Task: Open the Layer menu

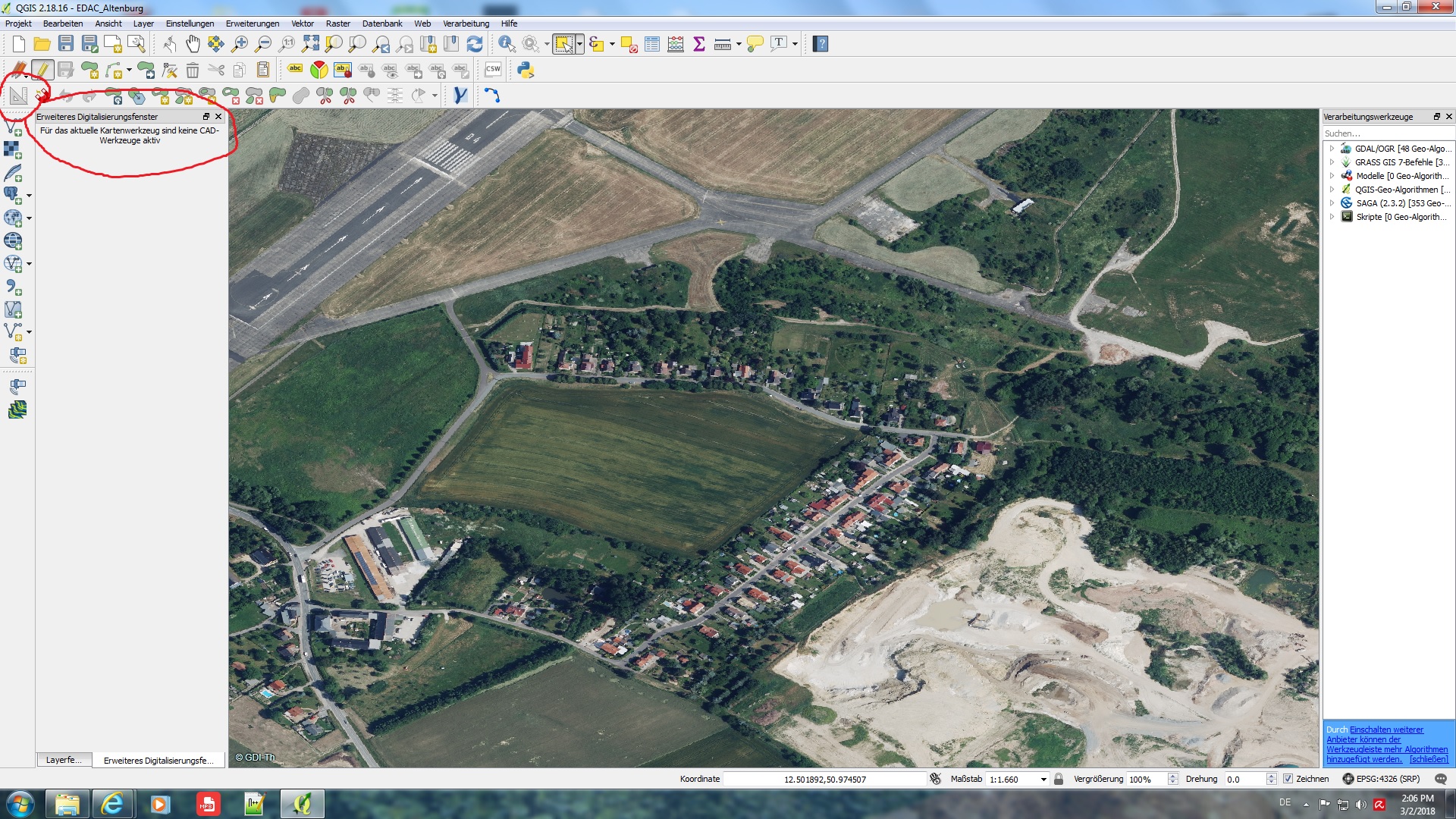Action: click(143, 24)
